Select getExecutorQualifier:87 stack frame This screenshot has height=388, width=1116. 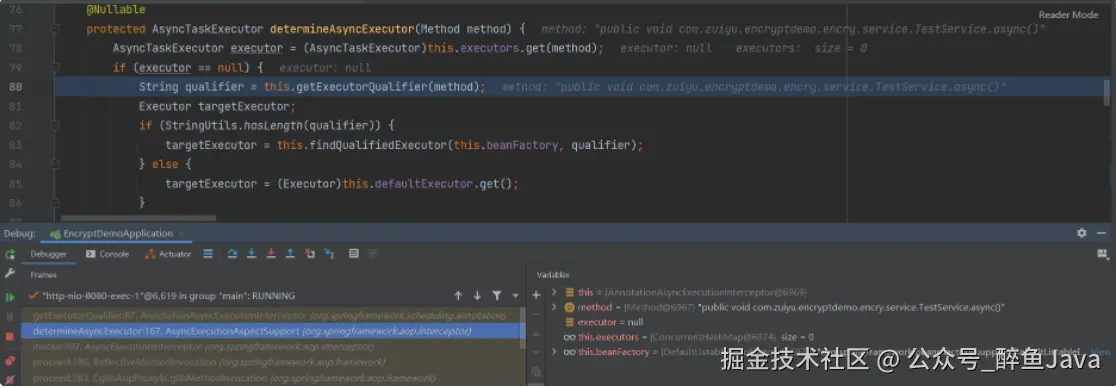pos(271,315)
